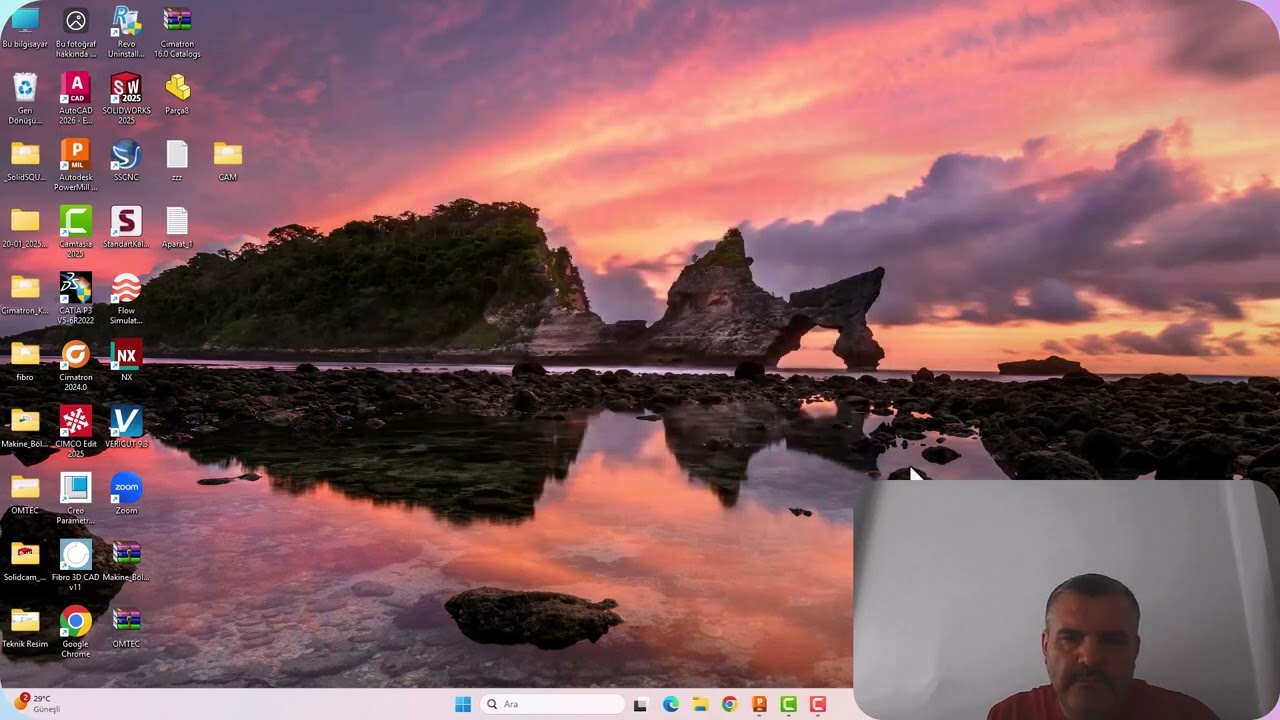The width and height of the screenshot is (1280, 720).
Task: Switch to PowerMill taskbar icon
Action: click(759, 704)
